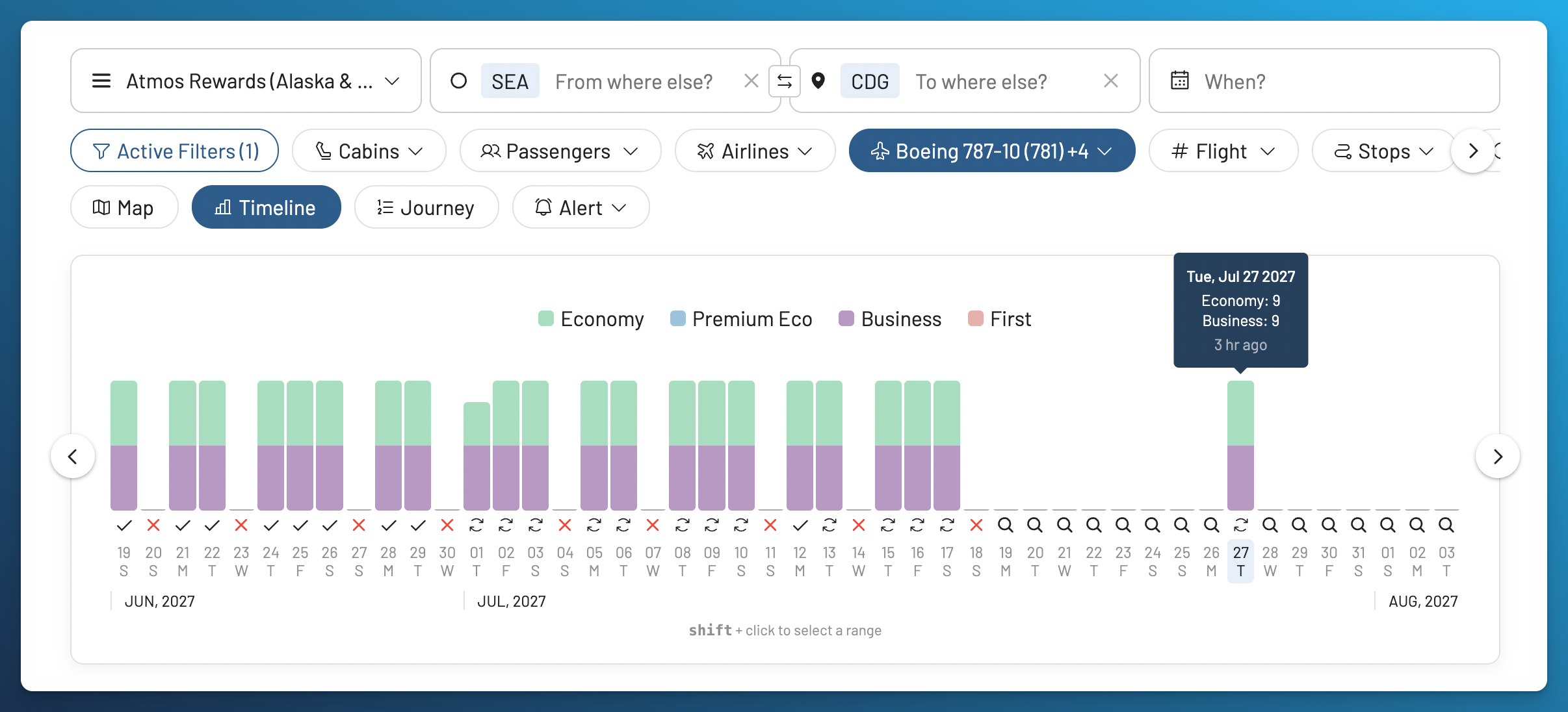Open the Stops filter dropdown
The height and width of the screenshot is (712, 1568).
[x=1383, y=151]
